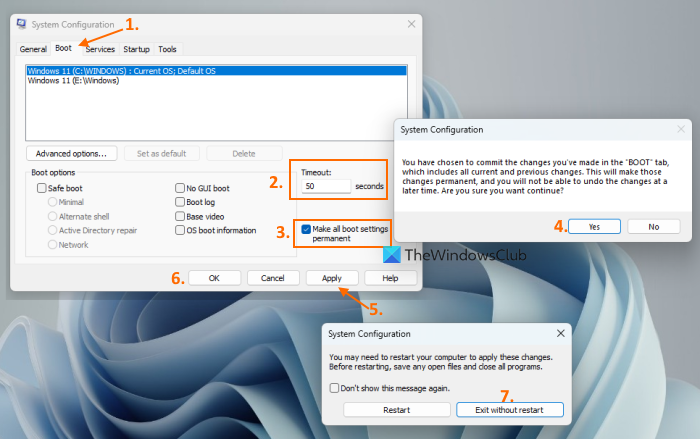
Task: Close the restart prompt dialog
Action: (561, 334)
